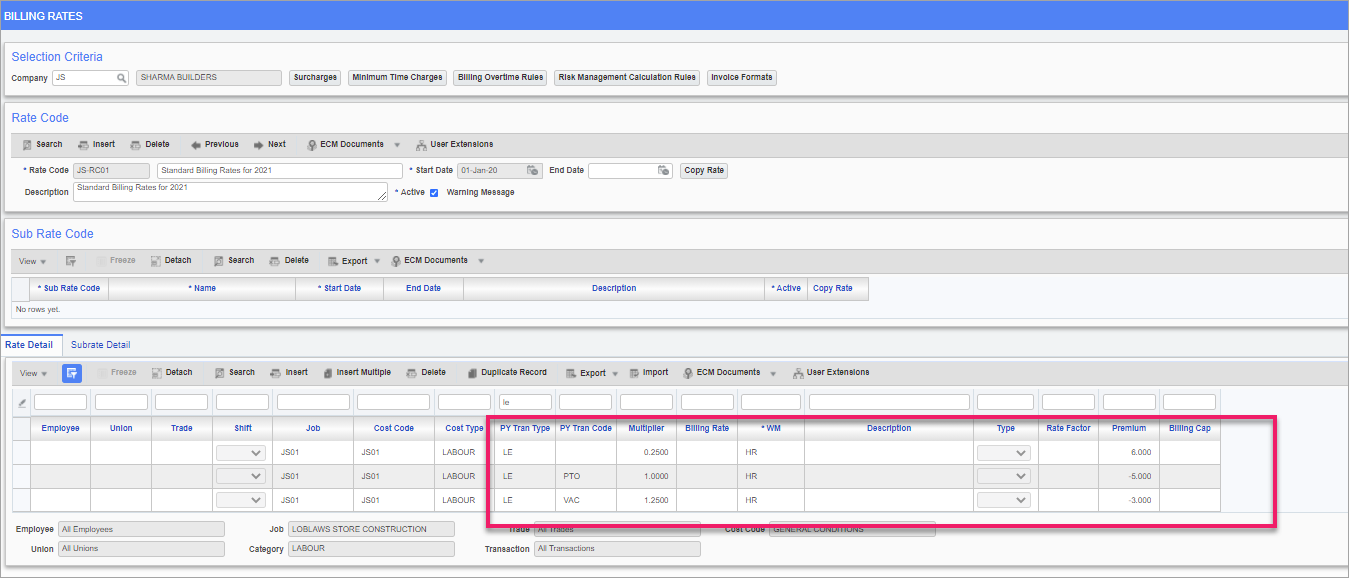Open ECM Documents in the Rate Code toolbar
The image size is (1349, 578).
pos(345,144)
